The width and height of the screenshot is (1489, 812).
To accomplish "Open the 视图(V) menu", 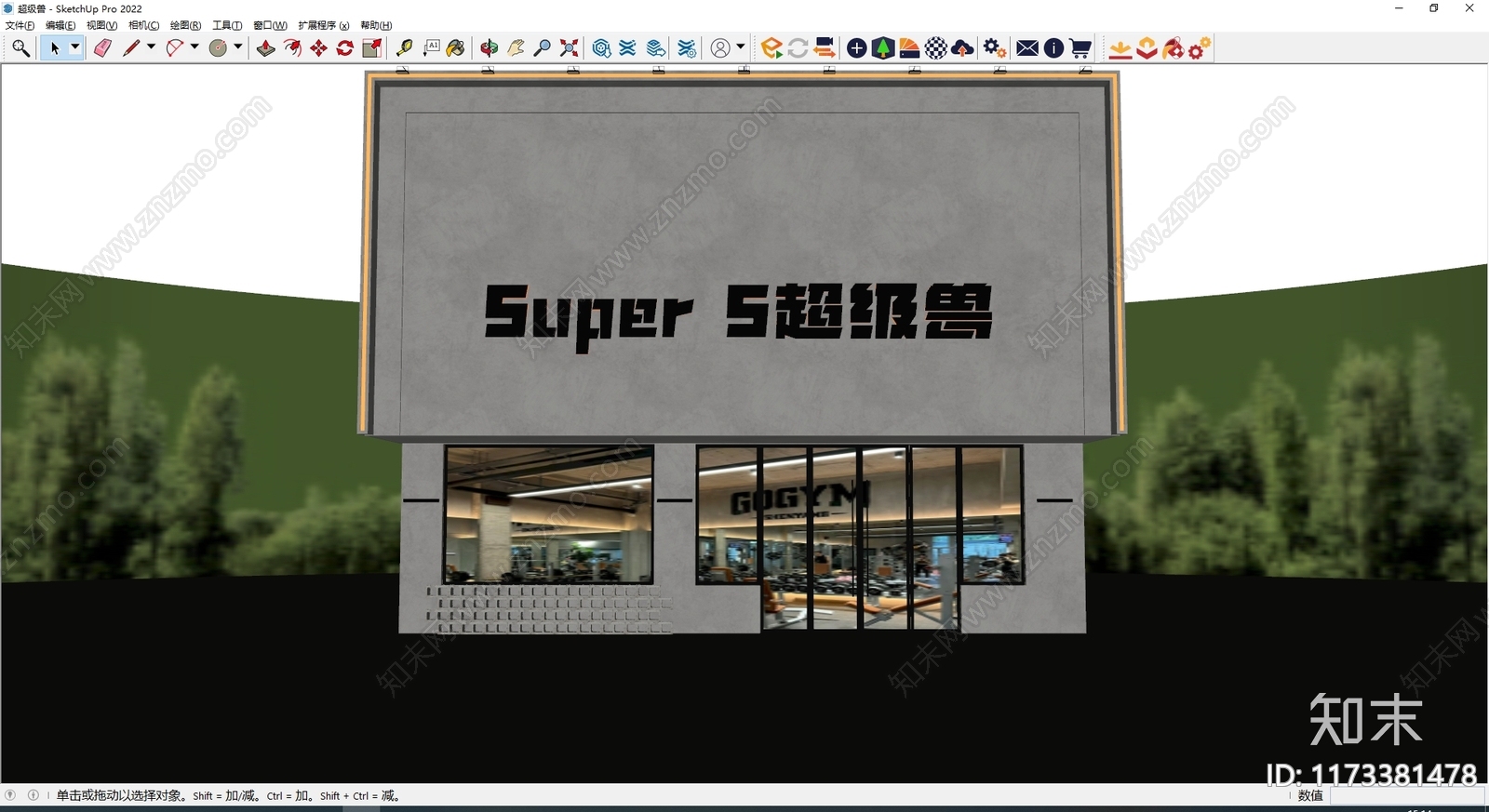I will pos(101,25).
